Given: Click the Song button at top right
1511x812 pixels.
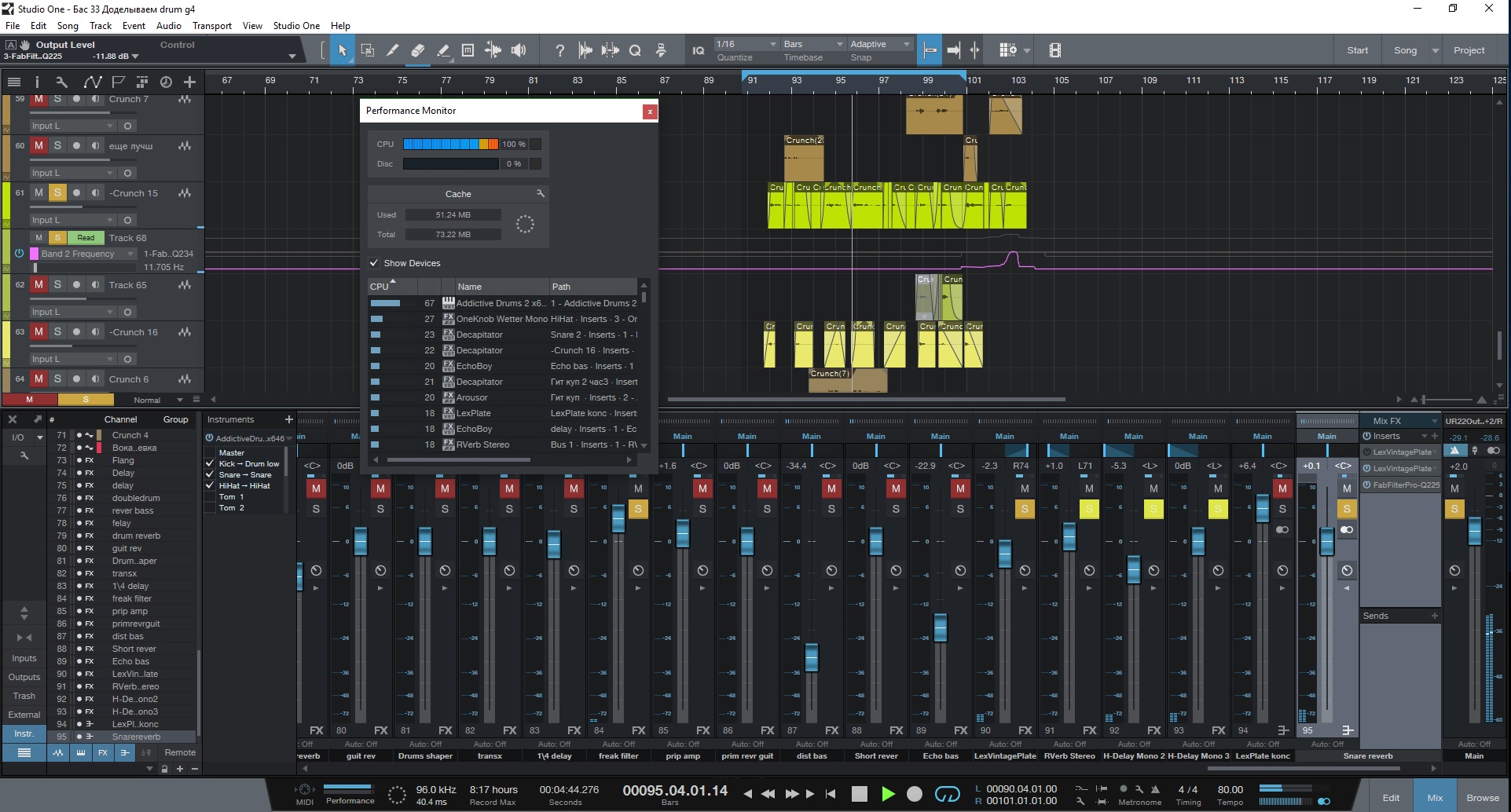Looking at the screenshot, I should (1405, 50).
